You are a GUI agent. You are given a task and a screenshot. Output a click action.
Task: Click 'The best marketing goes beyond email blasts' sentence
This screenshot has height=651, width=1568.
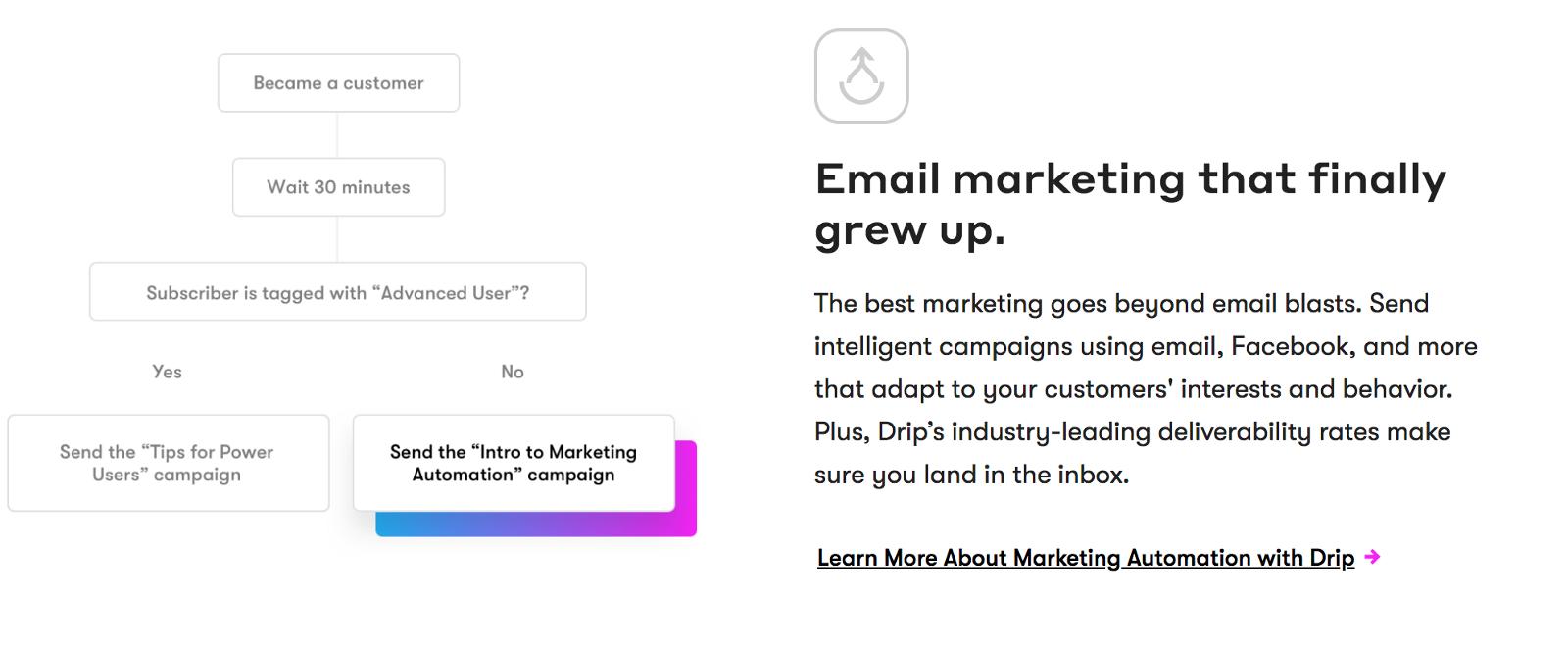1088,304
